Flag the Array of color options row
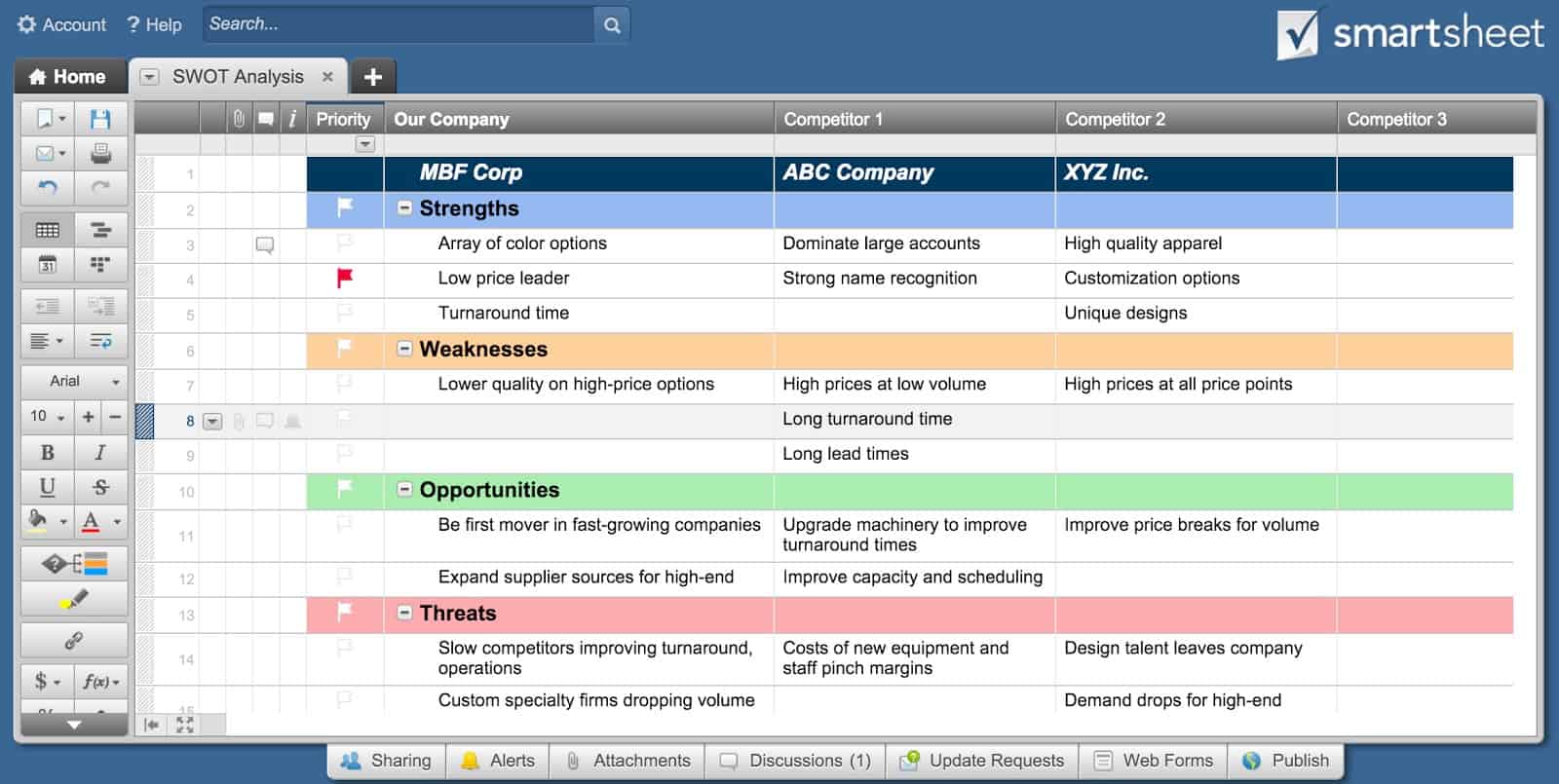This screenshot has height=784, width=1559. [x=344, y=243]
